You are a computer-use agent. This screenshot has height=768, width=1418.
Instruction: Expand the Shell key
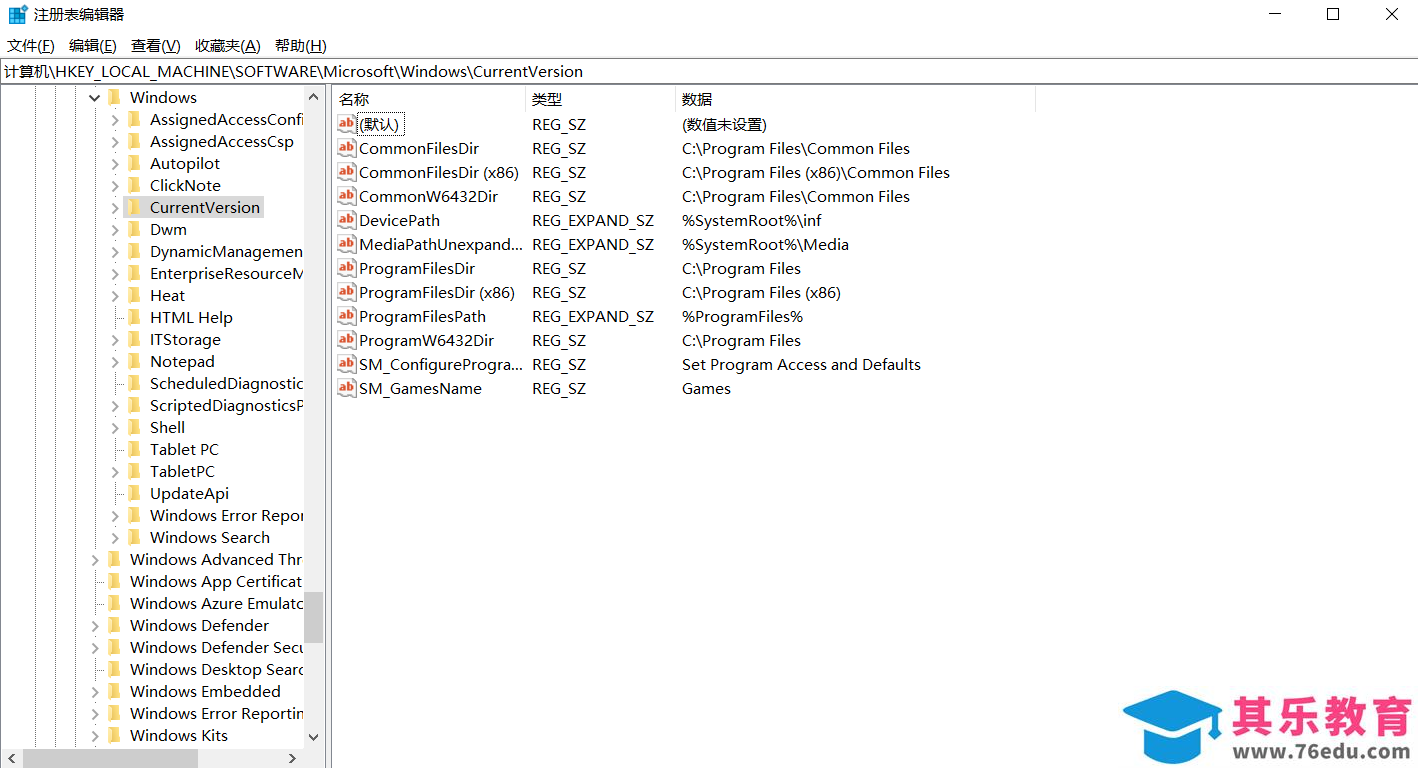coord(115,428)
